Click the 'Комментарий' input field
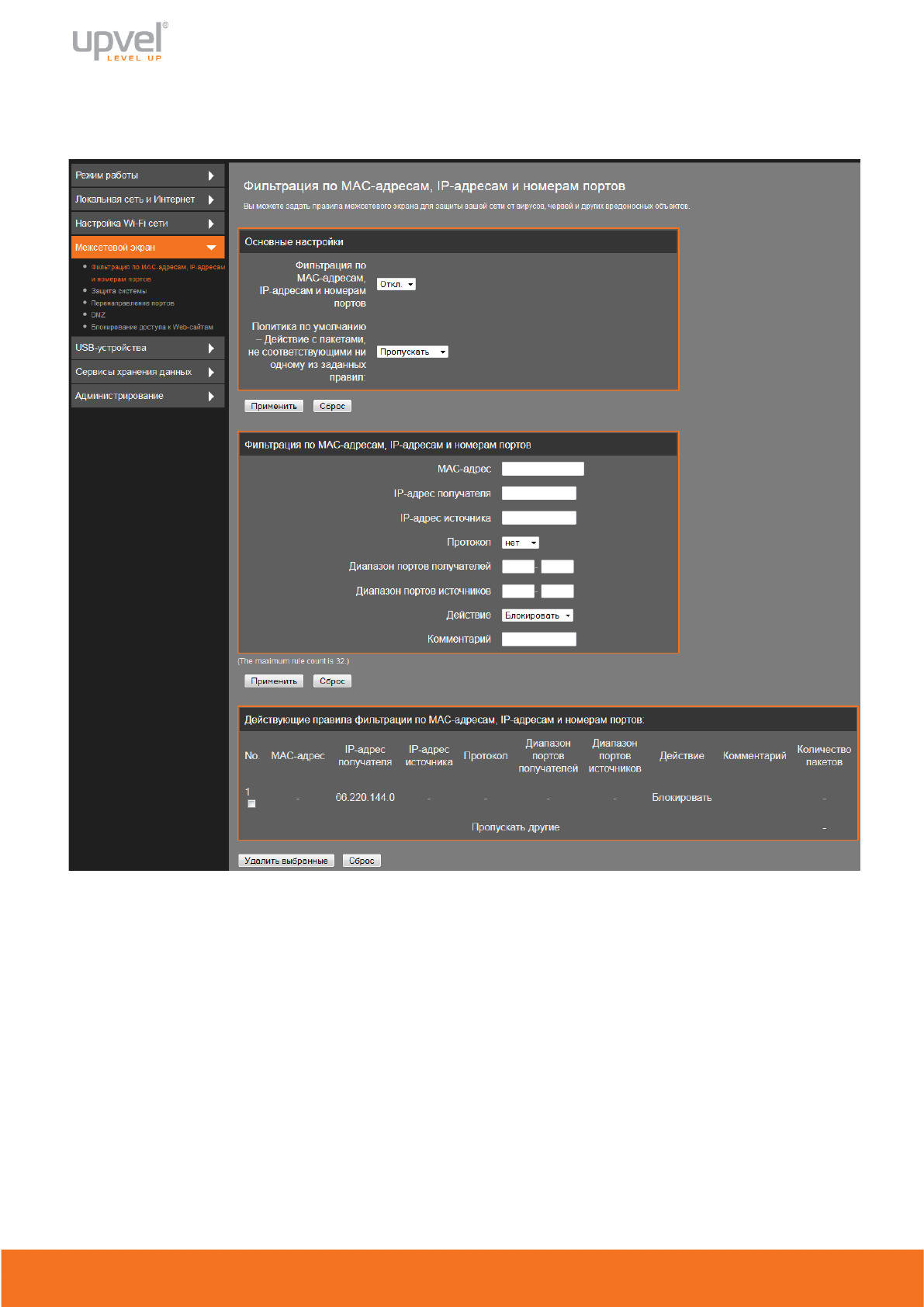Viewport: 924px width, 1307px height. (538, 640)
